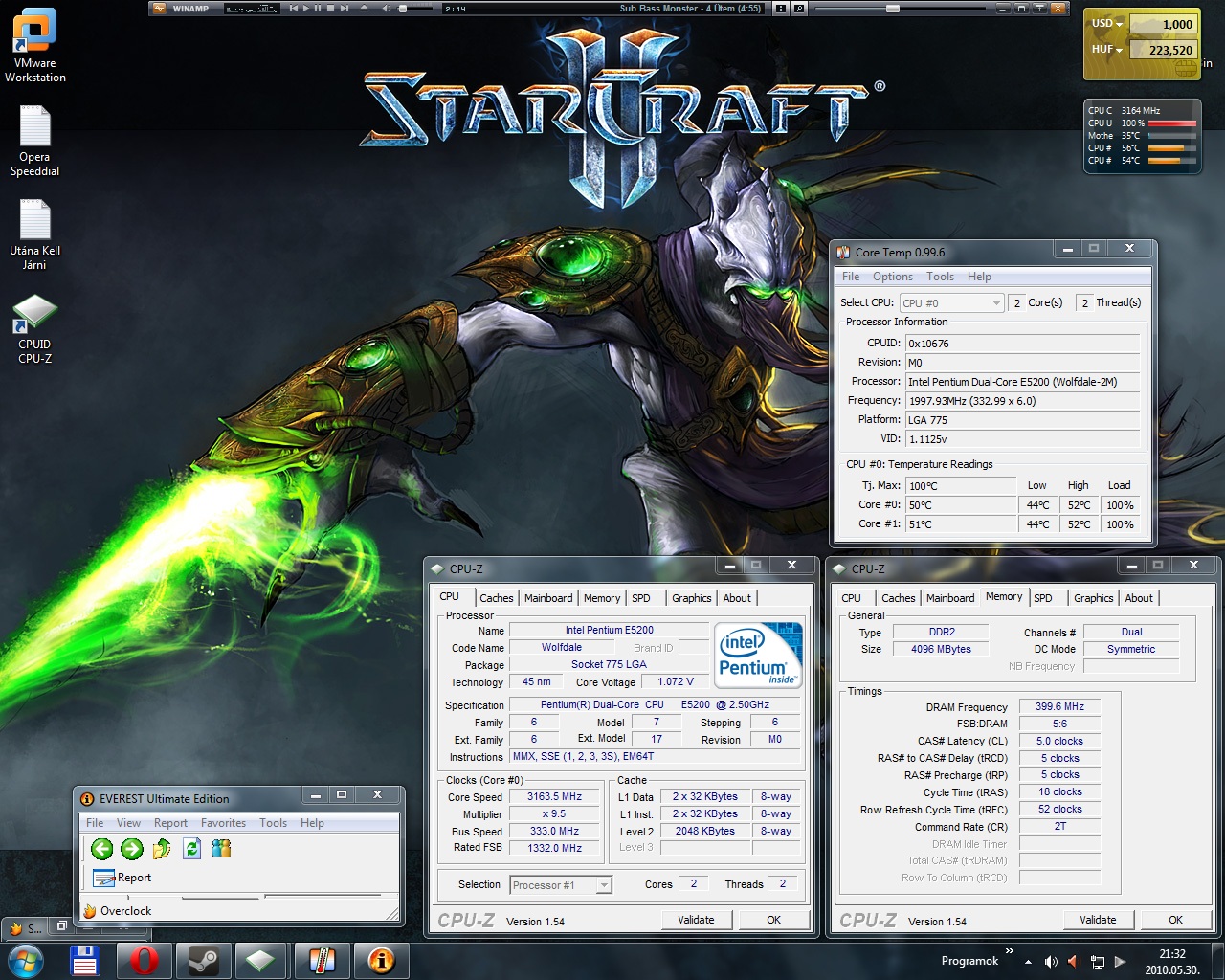Viewport: 1225px width, 980px height.
Task: Click the CPU-Z taskbar icon
Action: click(x=260, y=960)
